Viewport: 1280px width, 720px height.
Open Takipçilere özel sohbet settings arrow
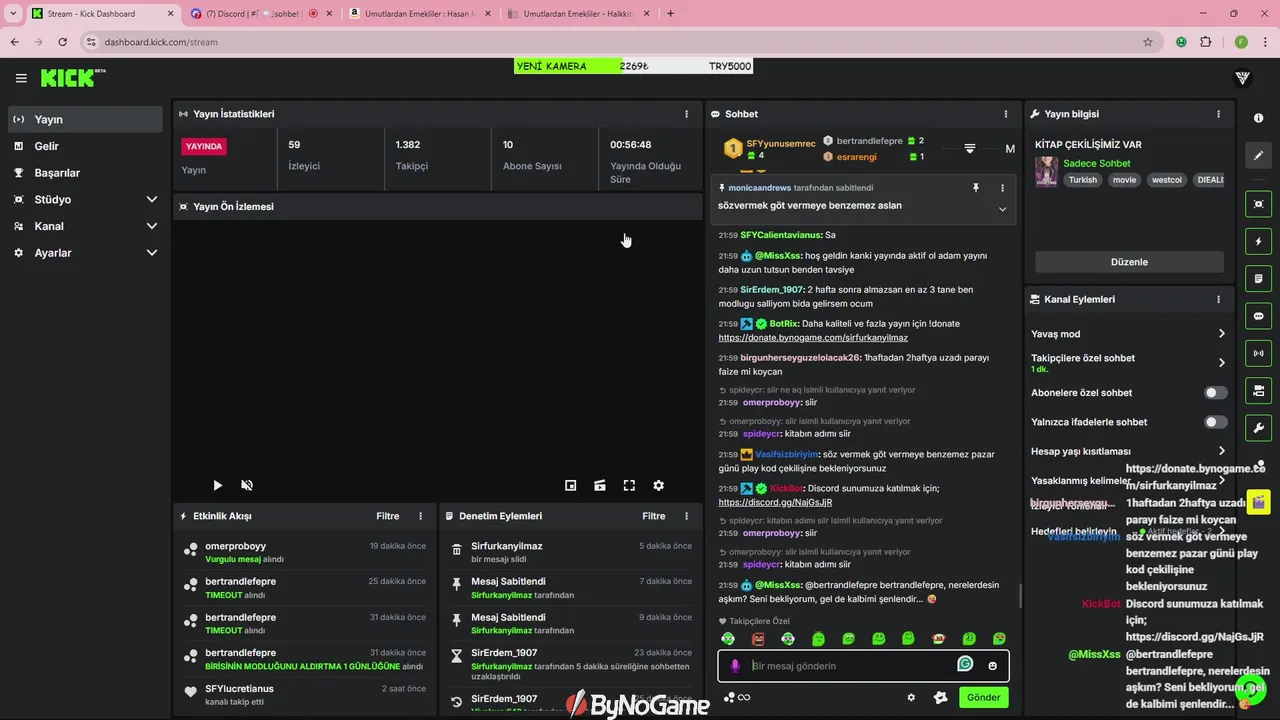click(x=1221, y=363)
